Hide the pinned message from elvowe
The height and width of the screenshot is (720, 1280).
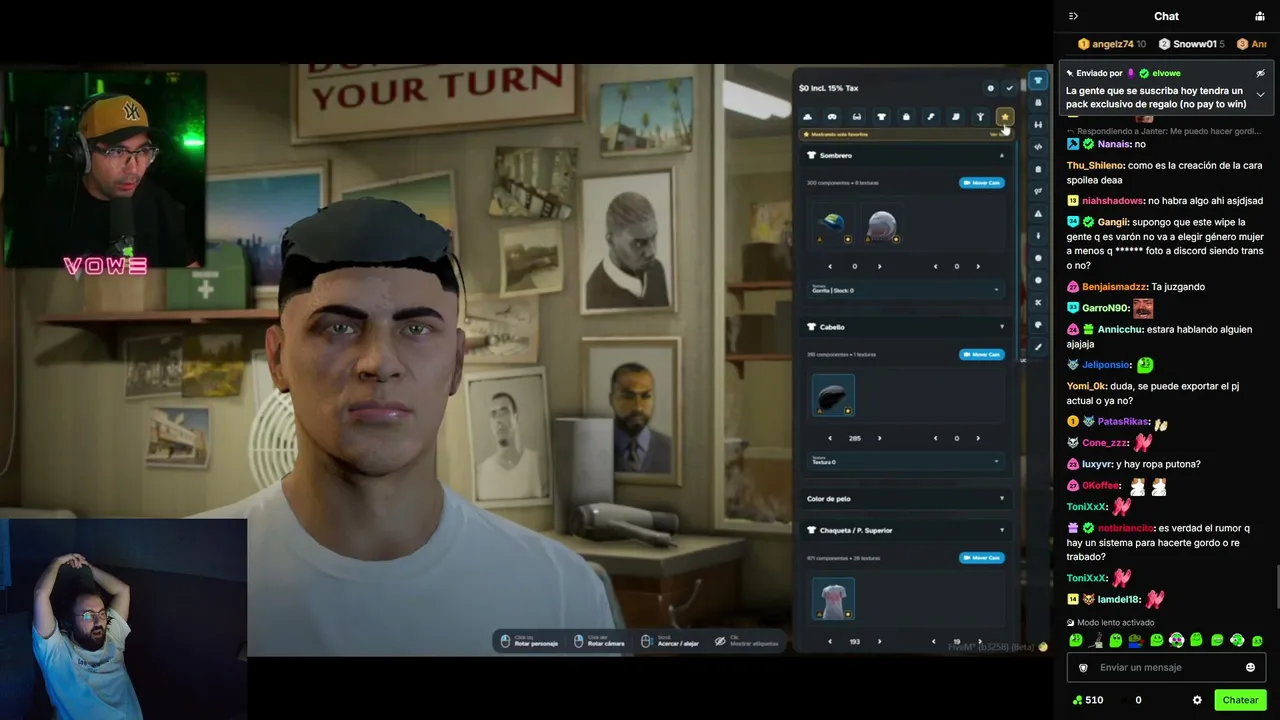click(1260, 73)
